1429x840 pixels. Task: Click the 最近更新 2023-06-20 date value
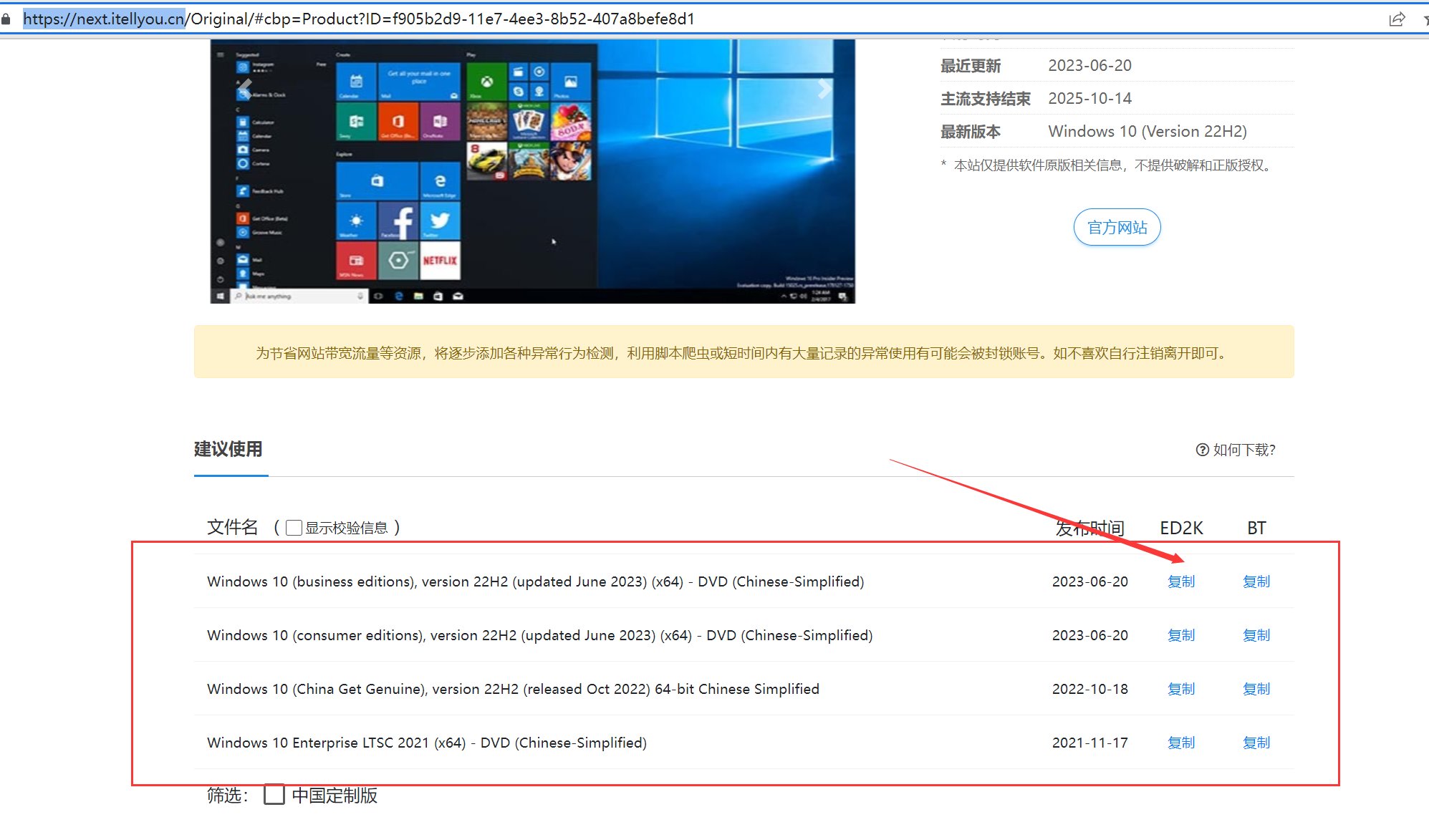pyautogui.click(x=1089, y=66)
